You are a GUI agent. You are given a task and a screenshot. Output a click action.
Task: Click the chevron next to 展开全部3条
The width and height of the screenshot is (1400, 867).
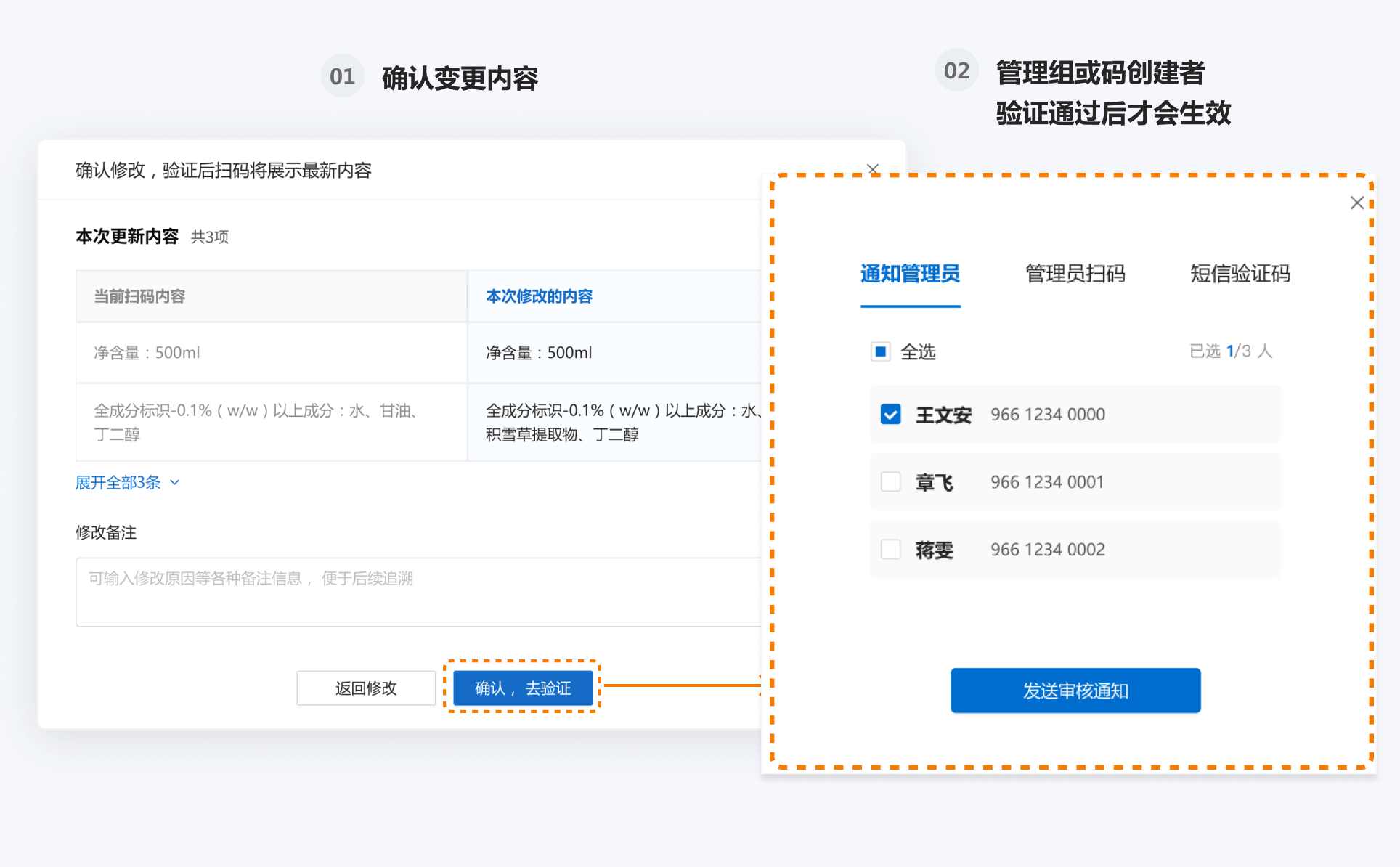[x=174, y=482]
